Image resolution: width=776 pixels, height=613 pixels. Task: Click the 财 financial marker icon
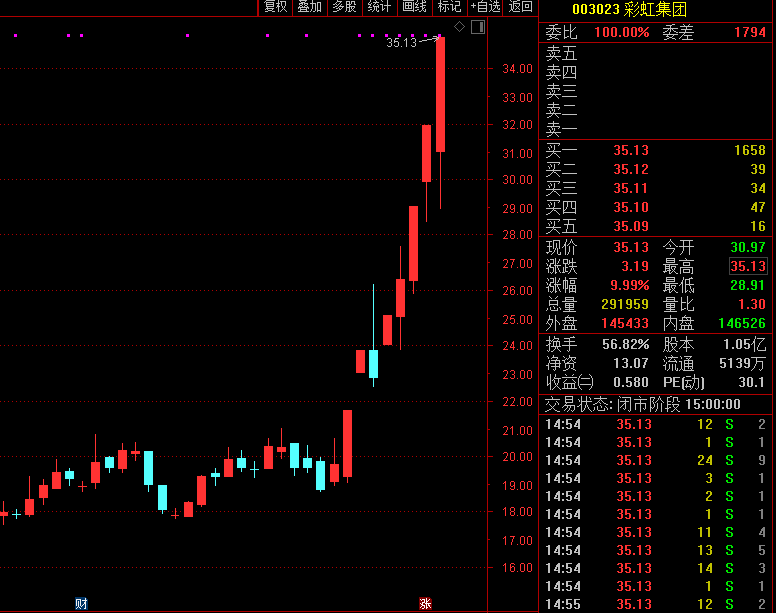pos(81,603)
